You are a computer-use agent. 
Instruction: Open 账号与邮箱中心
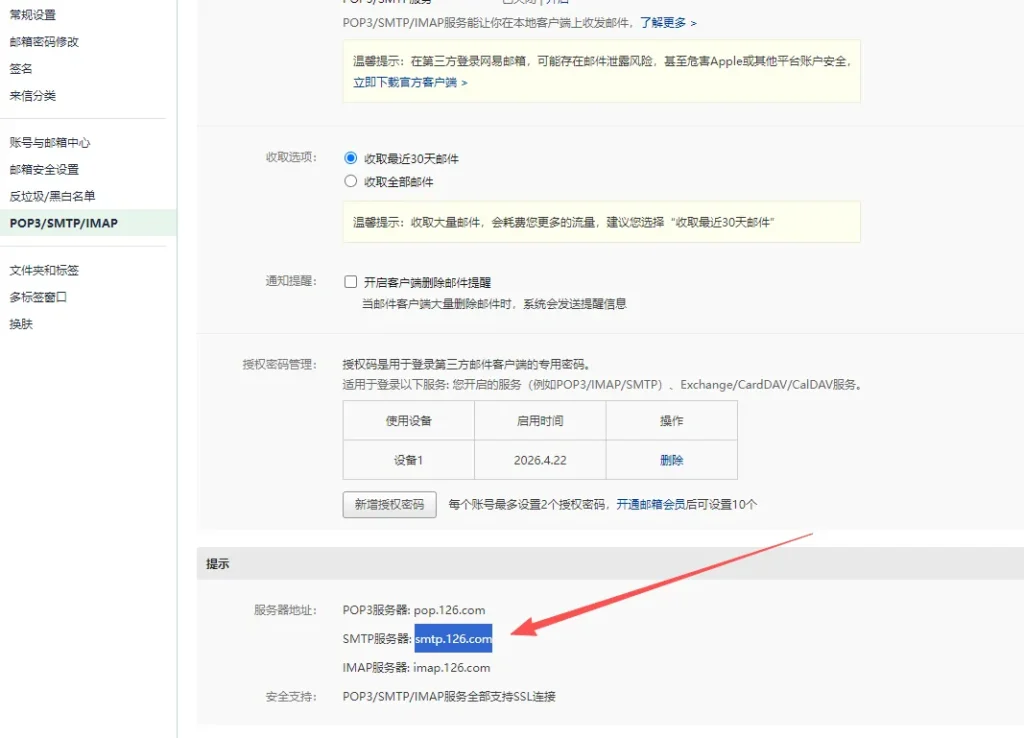coord(50,143)
